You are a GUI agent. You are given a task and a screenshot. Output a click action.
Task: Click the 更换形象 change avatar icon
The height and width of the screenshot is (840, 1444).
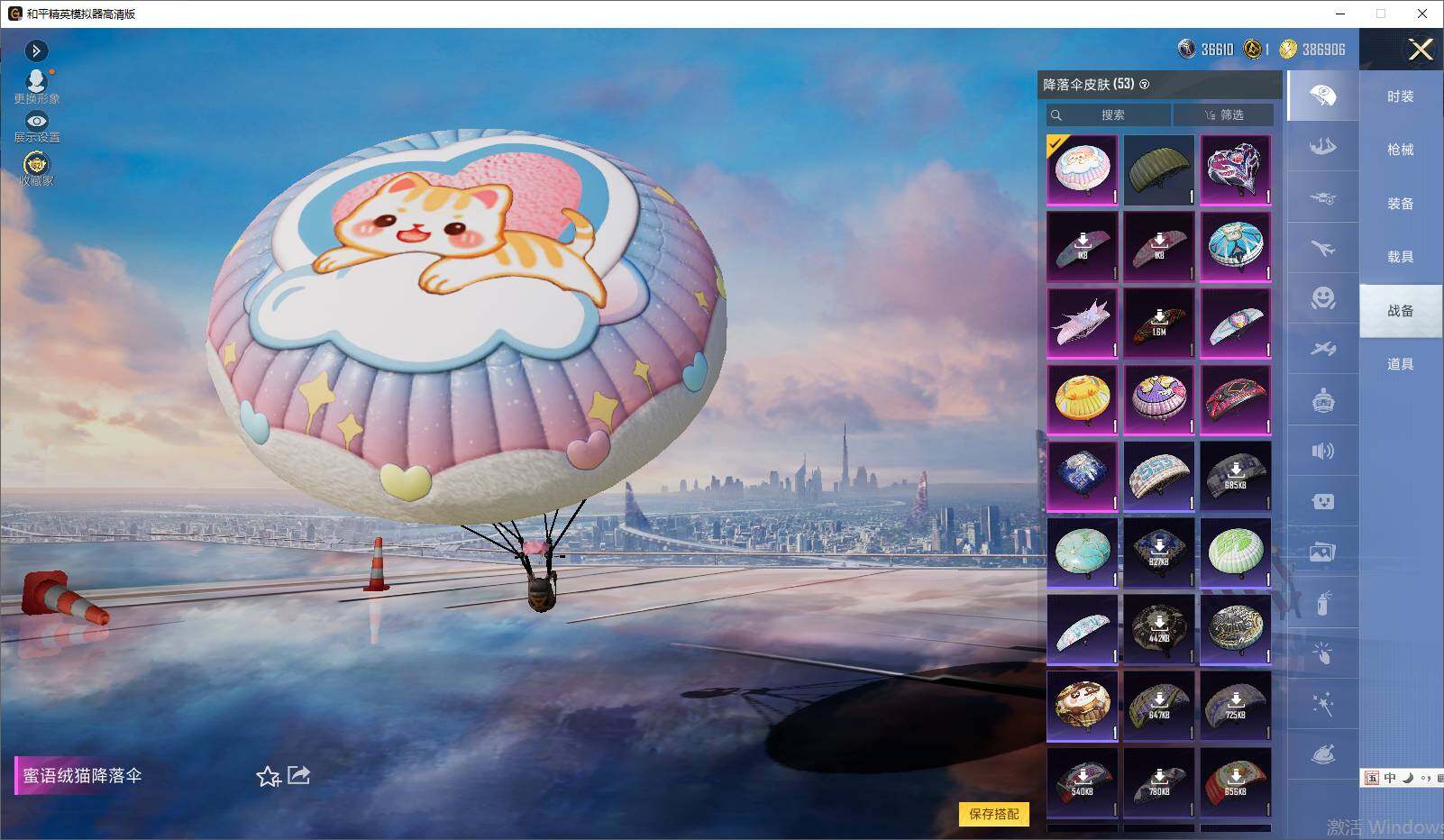[36, 87]
